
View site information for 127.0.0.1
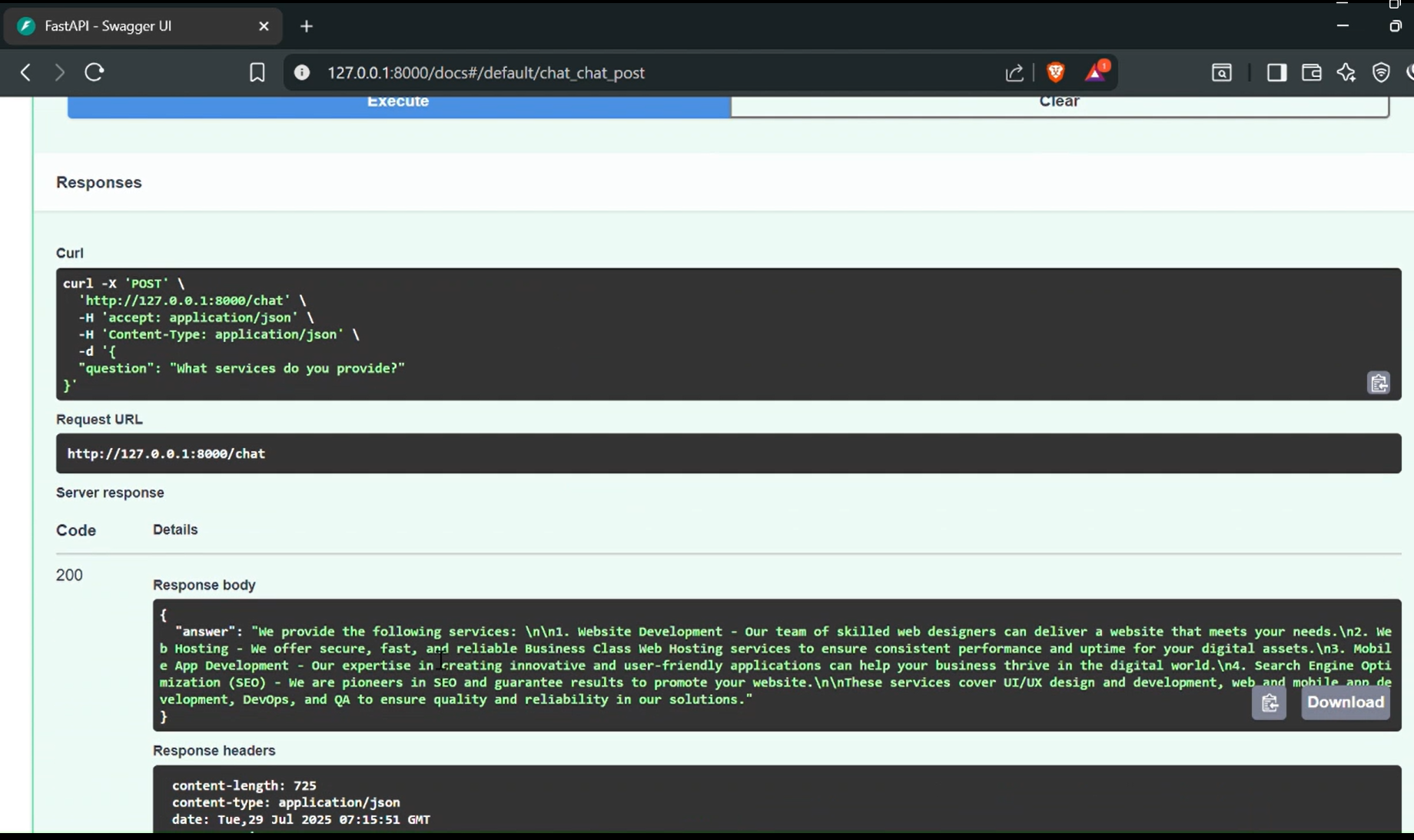(x=302, y=72)
